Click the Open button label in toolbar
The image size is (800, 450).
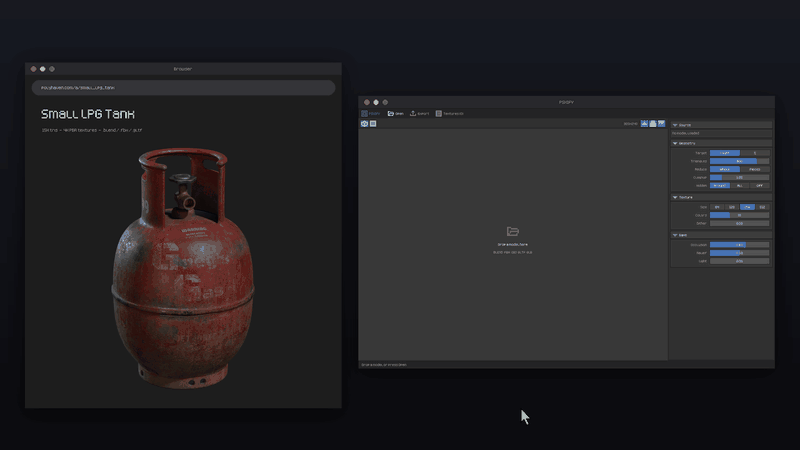pyautogui.click(x=399, y=114)
